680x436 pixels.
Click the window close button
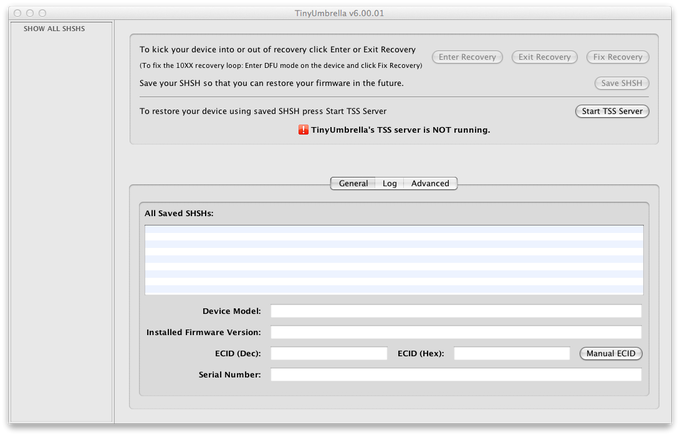[x=18, y=13]
